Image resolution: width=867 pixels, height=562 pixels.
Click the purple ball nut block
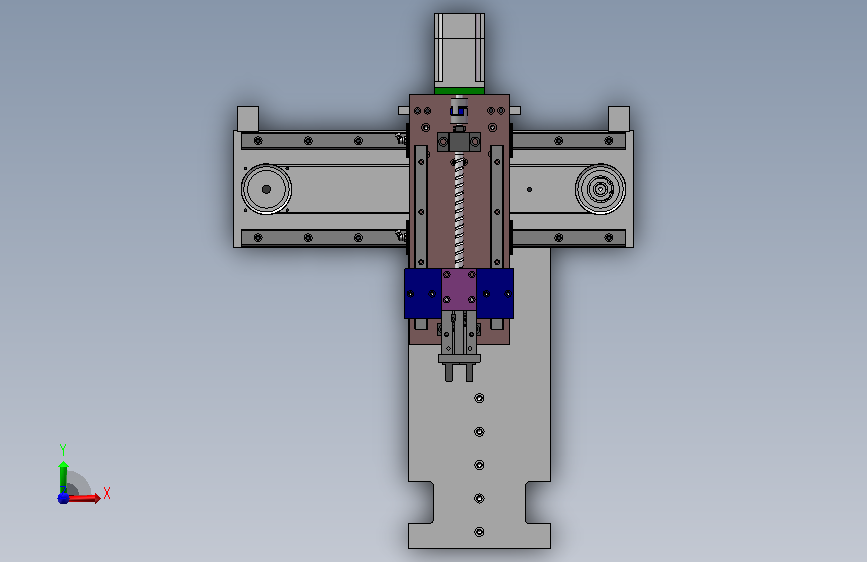(459, 289)
